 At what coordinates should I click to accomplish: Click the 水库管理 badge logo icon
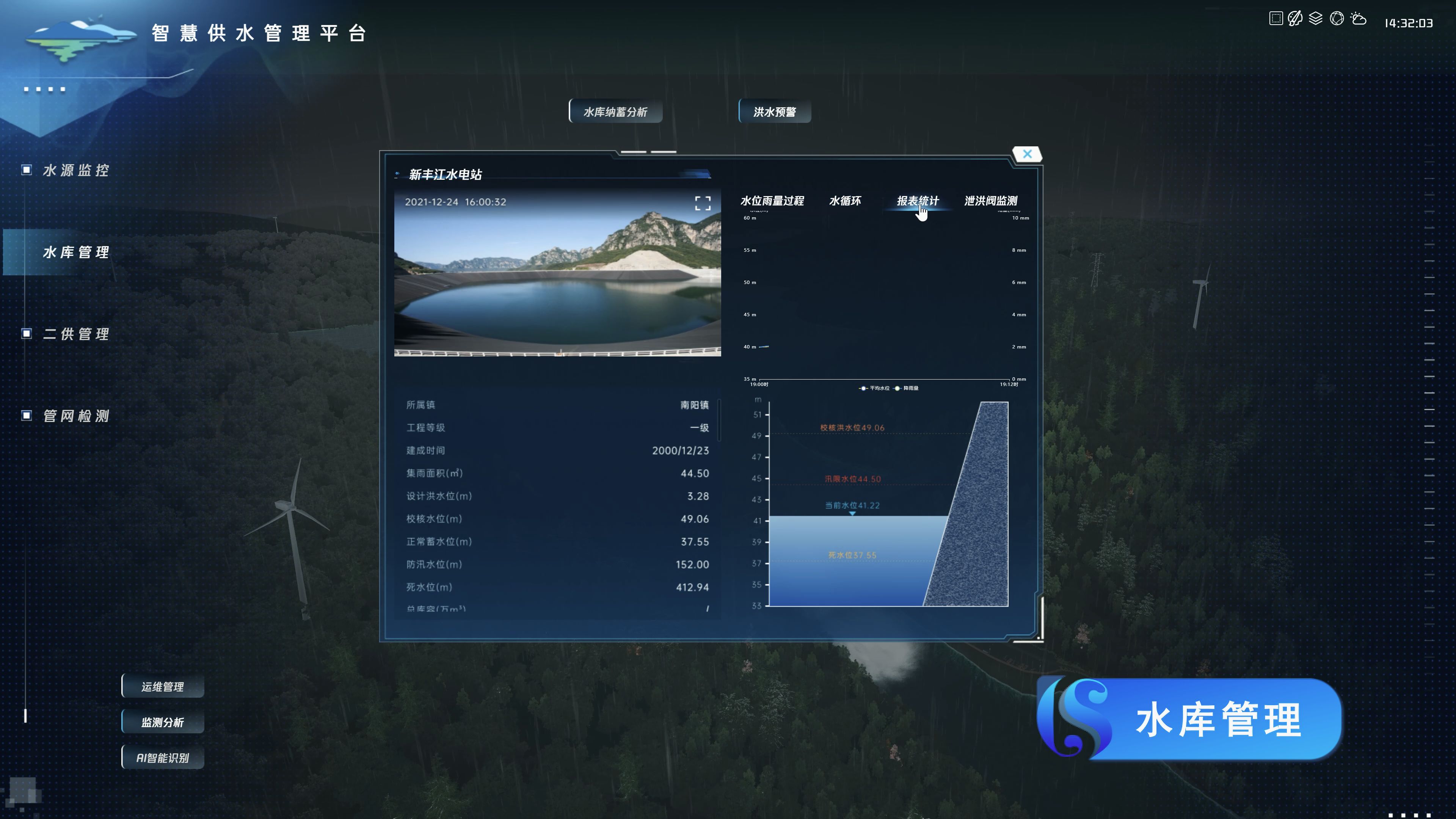coord(1074,717)
